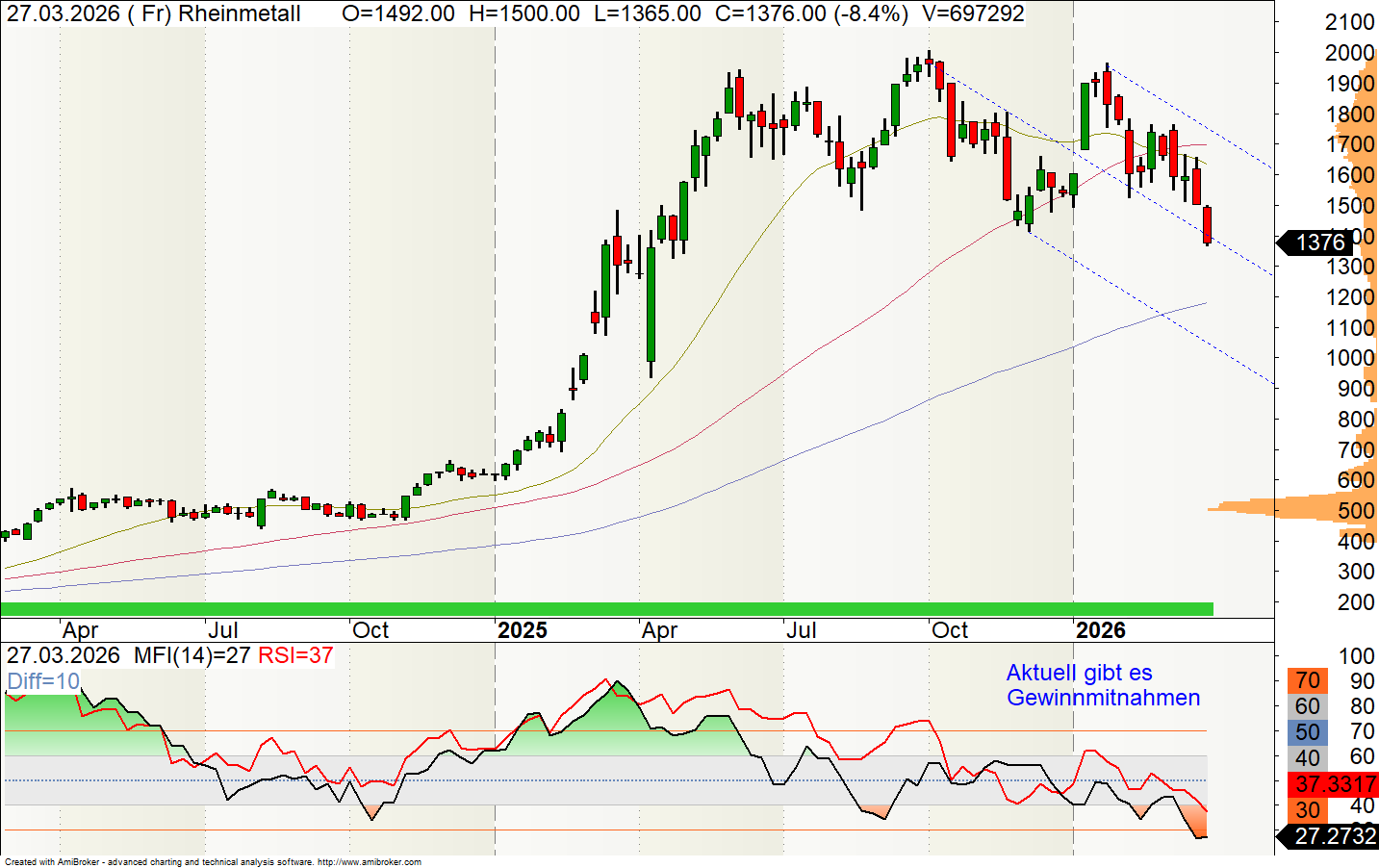The image size is (1379, 868).
Task: Click the 2000 price level on y-axis
Action: [1349, 53]
